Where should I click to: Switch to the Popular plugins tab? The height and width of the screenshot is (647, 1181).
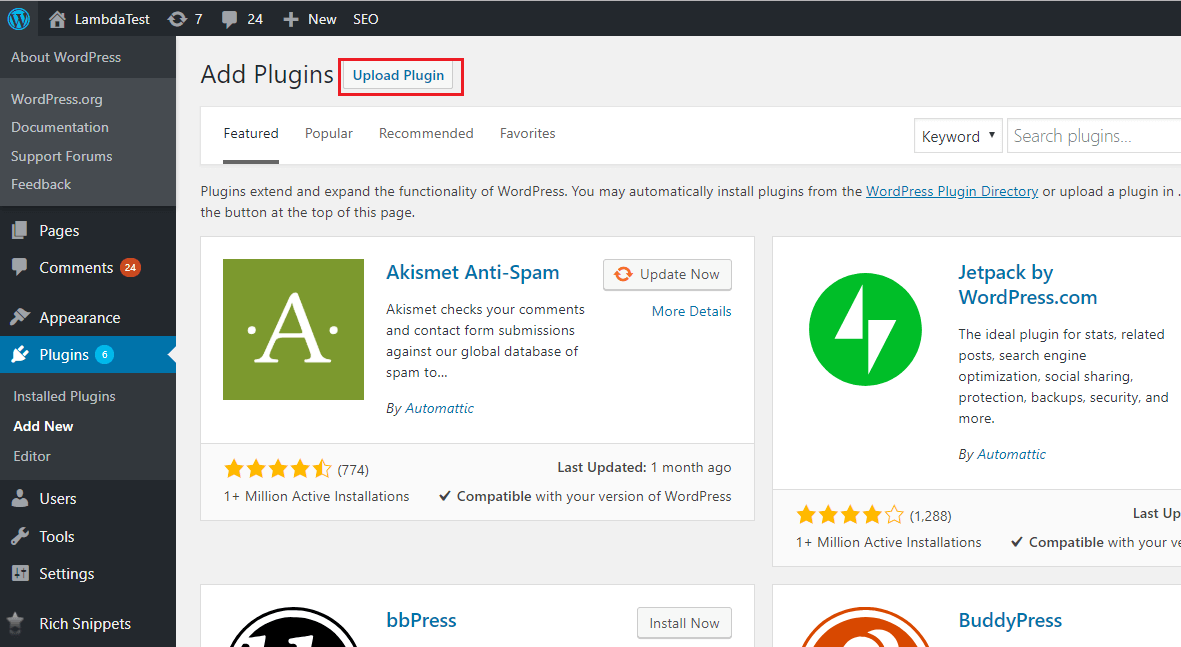click(x=328, y=133)
